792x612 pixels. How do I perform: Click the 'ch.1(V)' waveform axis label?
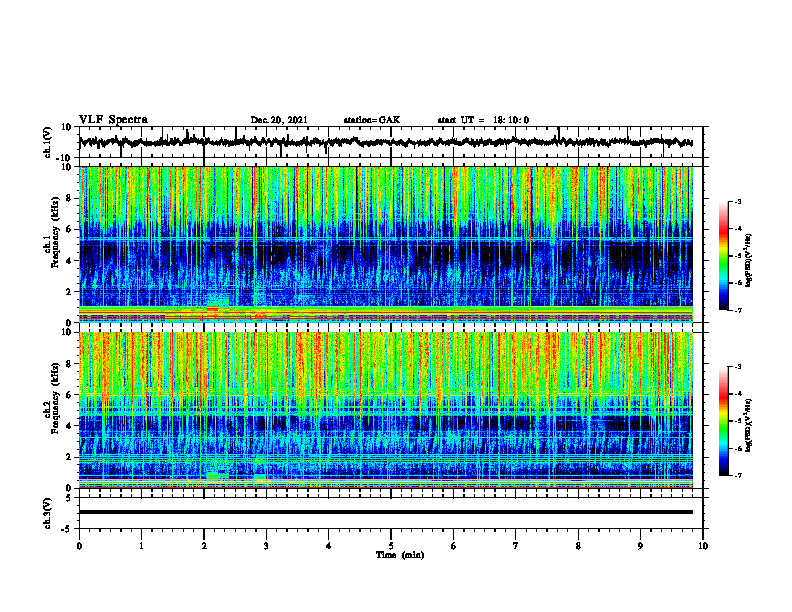point(48,142)
